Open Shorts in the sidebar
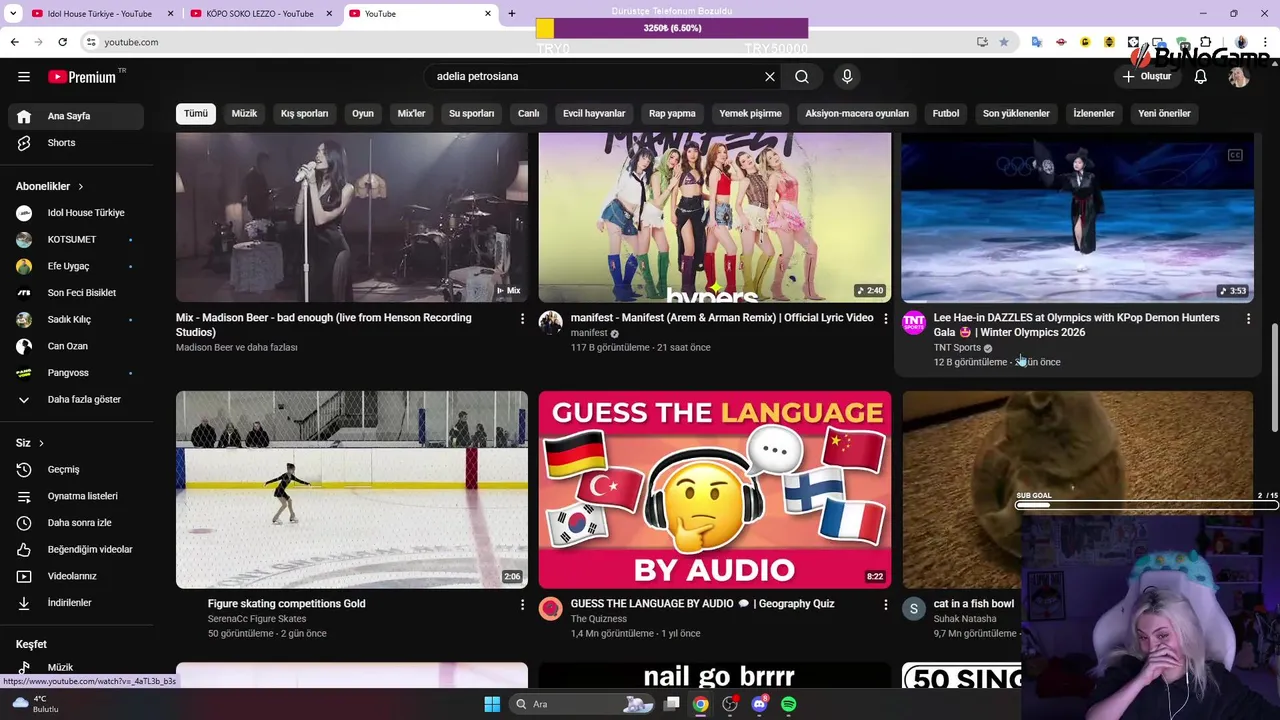 point(76,143)
